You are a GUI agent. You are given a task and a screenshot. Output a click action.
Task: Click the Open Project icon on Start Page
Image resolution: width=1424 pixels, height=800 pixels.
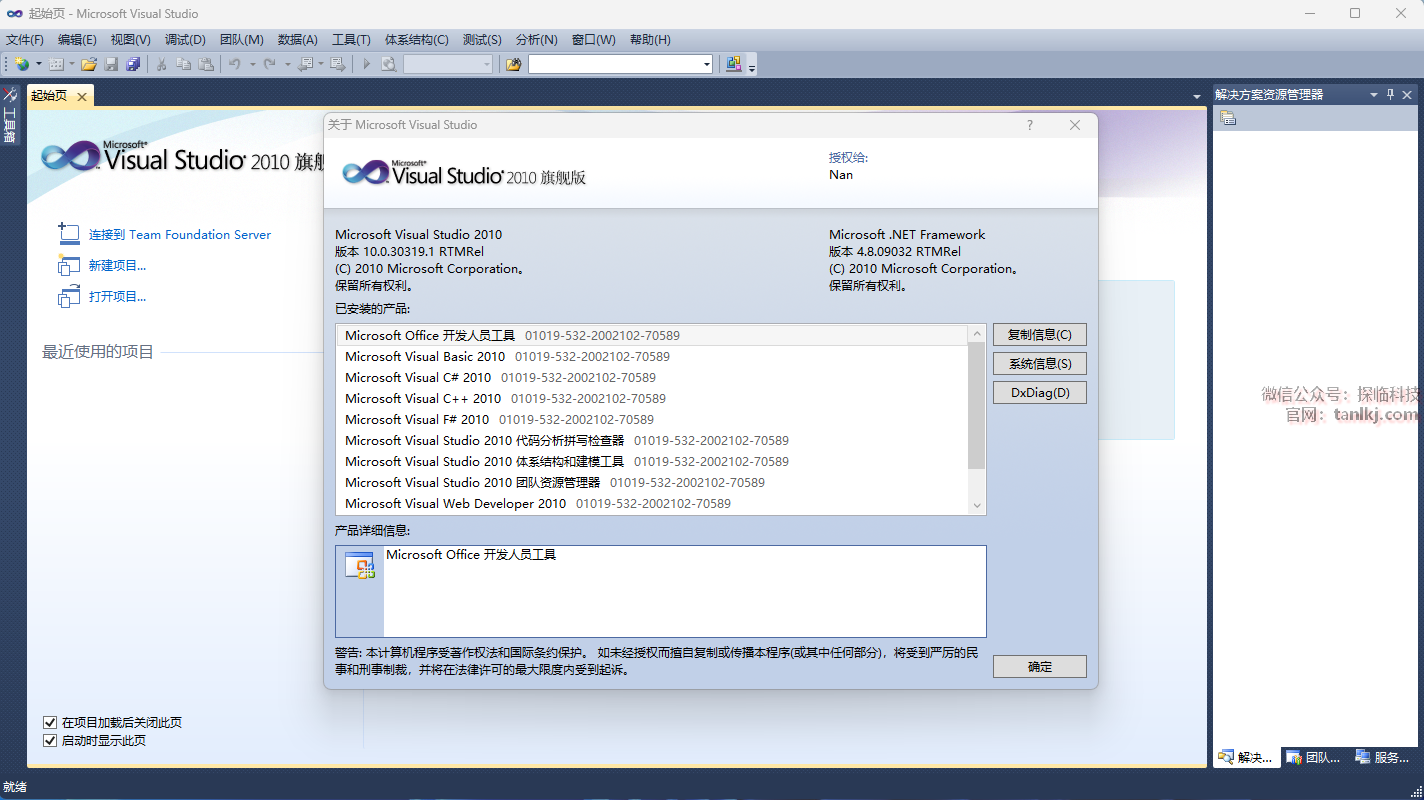69,296
